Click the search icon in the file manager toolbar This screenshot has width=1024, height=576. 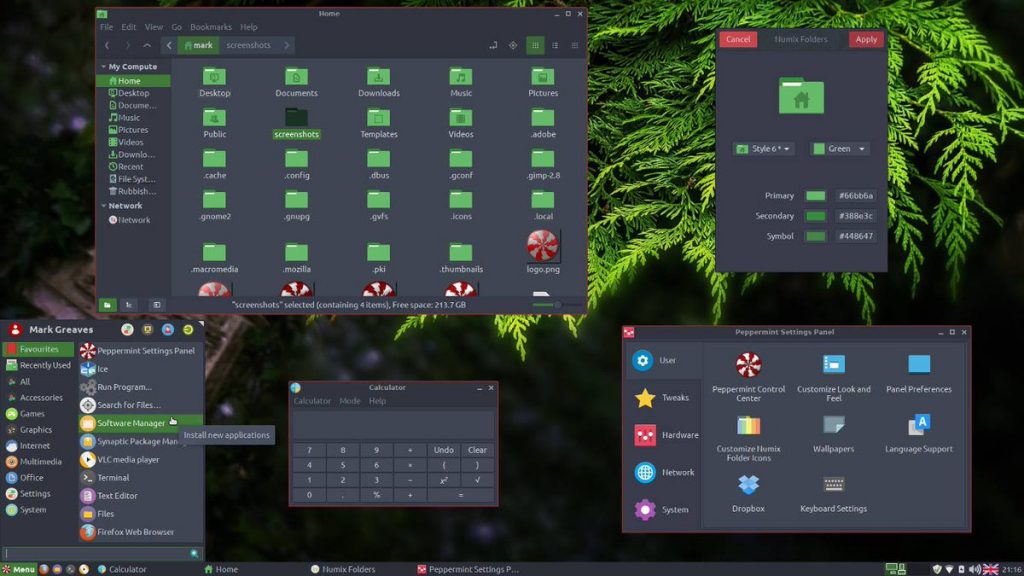513,45
